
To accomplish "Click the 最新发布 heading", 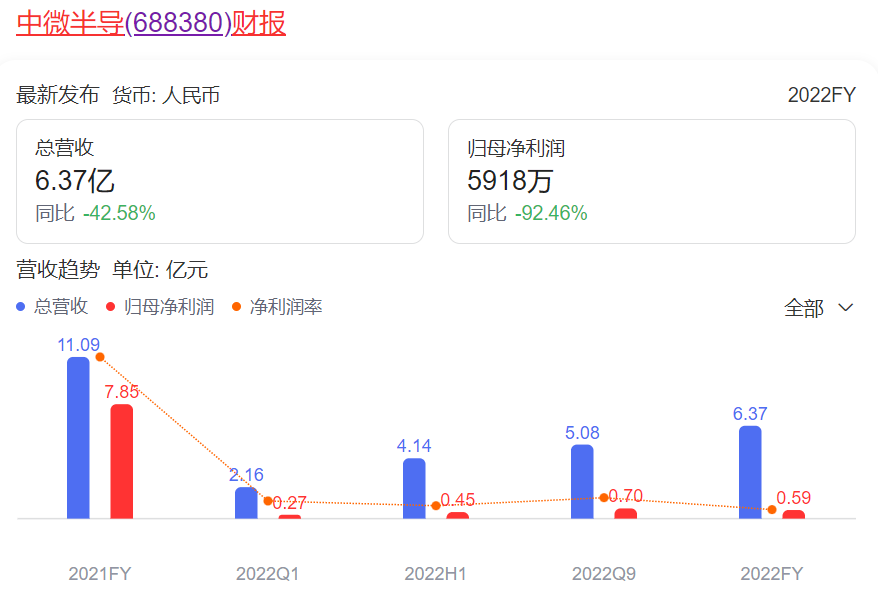I will (58, 95).
